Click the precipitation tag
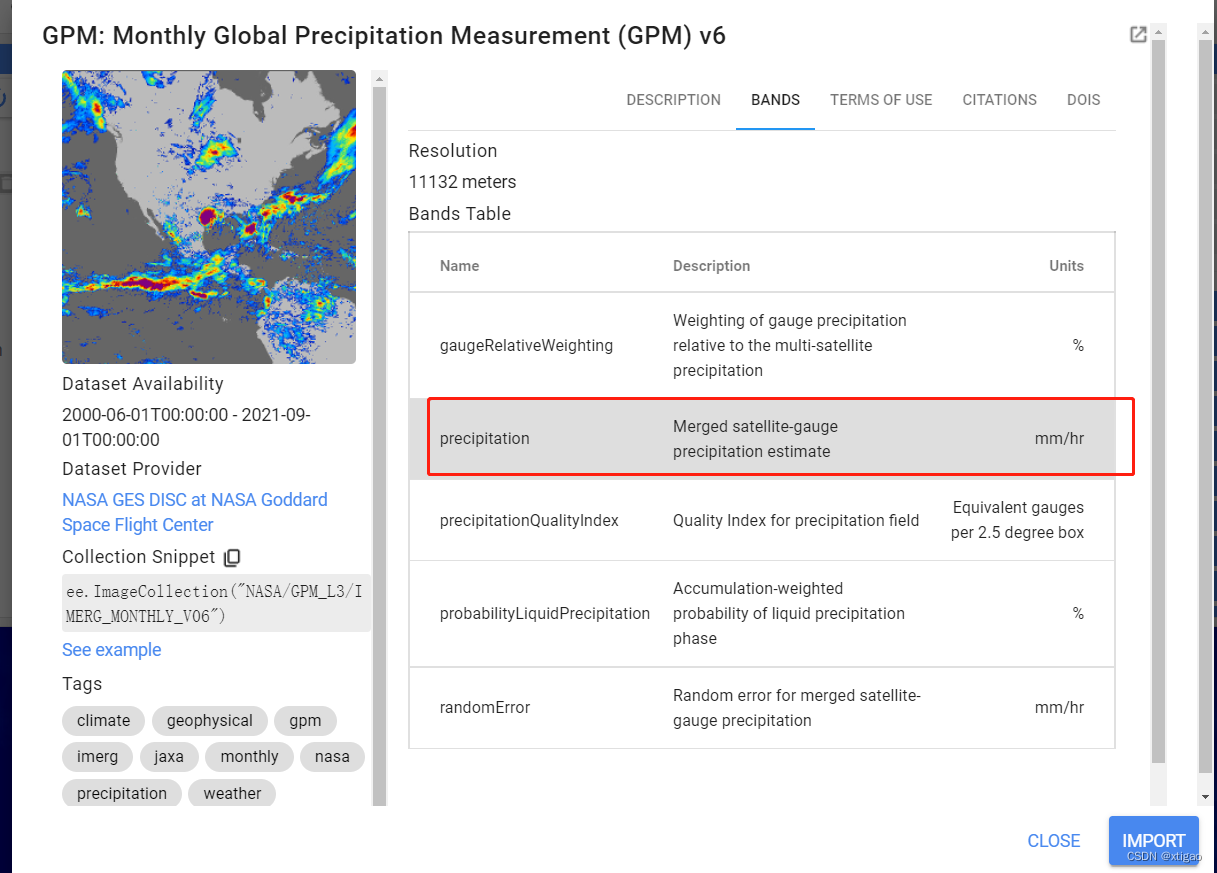Screen dimensions: 1217x873 point(121,792)
